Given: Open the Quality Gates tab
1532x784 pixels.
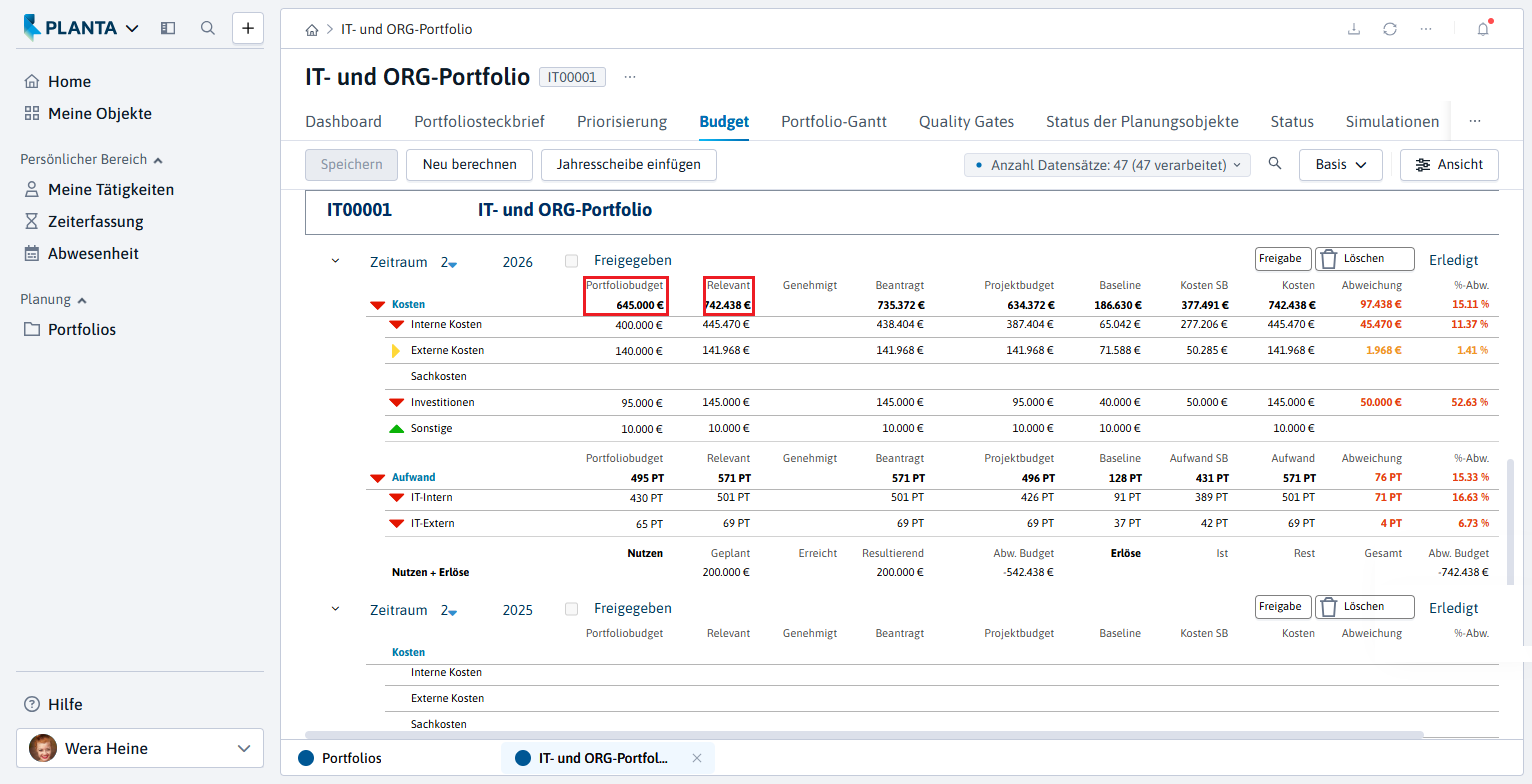Looking at the screenshot, I should 966,122.
